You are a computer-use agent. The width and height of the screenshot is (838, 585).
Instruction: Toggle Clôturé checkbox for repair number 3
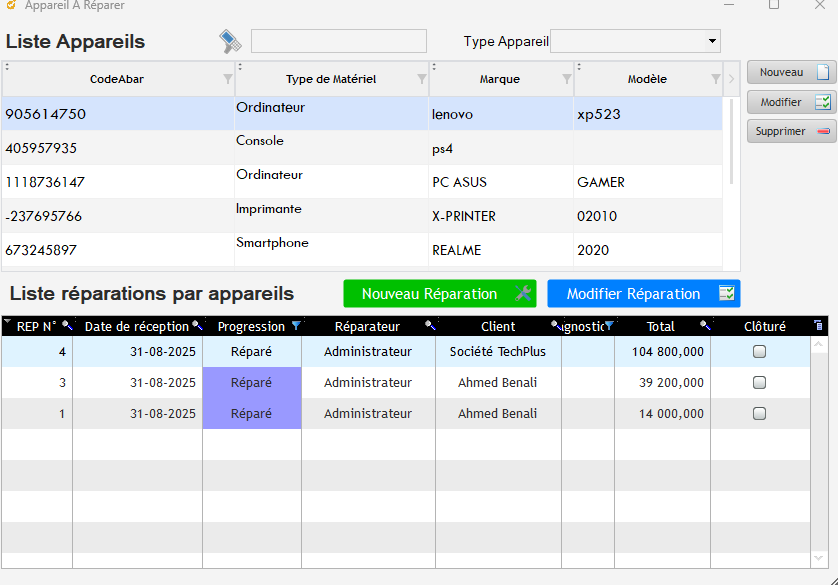(759, 383)
